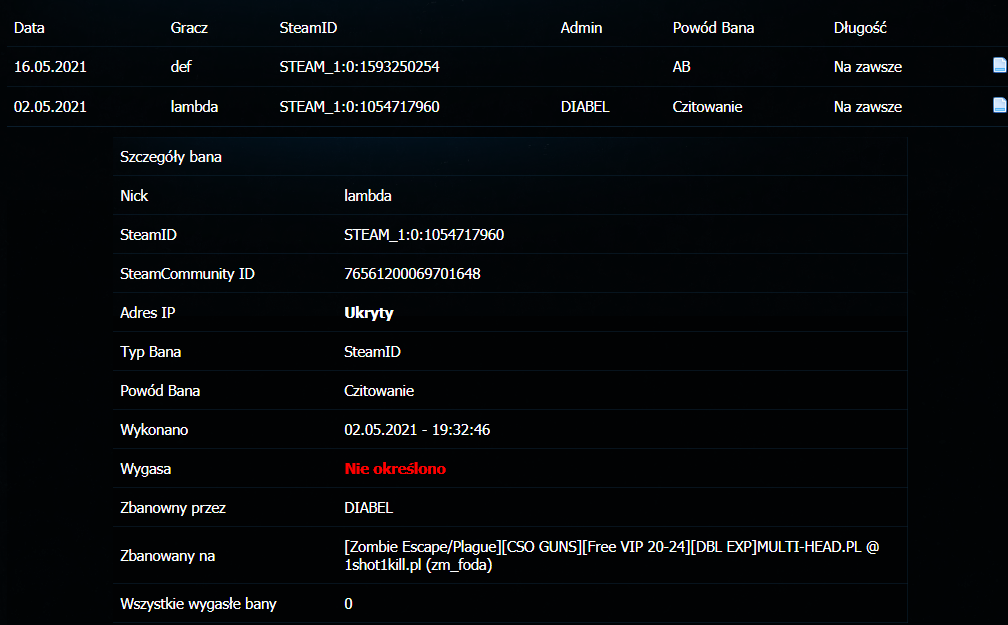The height and width of the screenshot is (625, 1008).
Task: Open the MULTI-HEAD.PL server name link
Action: 610,556
